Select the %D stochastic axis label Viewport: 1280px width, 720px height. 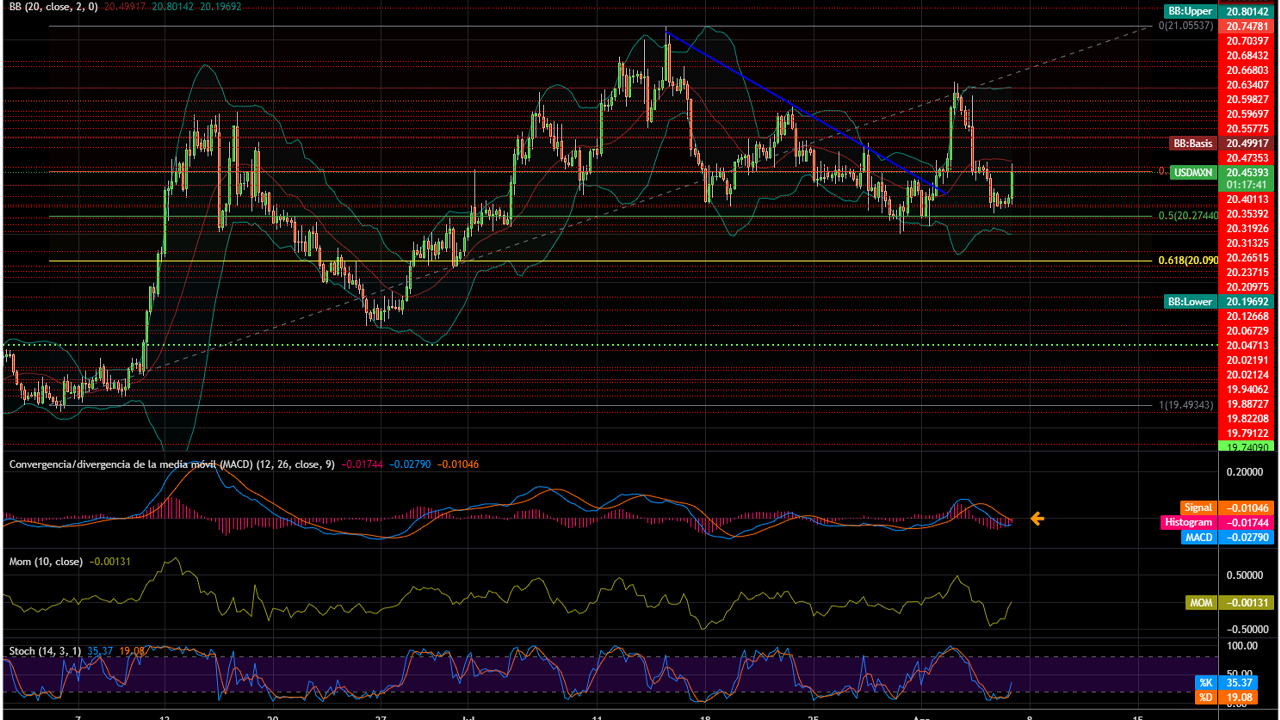coord(1205,698)
